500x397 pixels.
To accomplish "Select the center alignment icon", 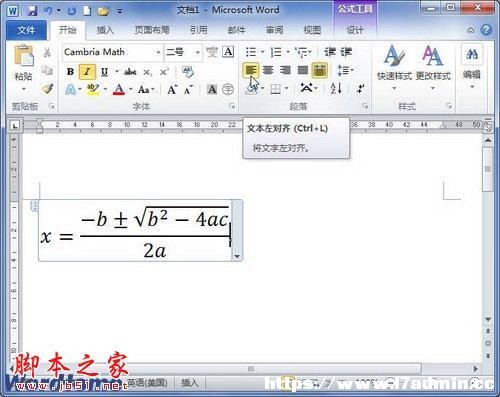I will [x=268, y=70].
